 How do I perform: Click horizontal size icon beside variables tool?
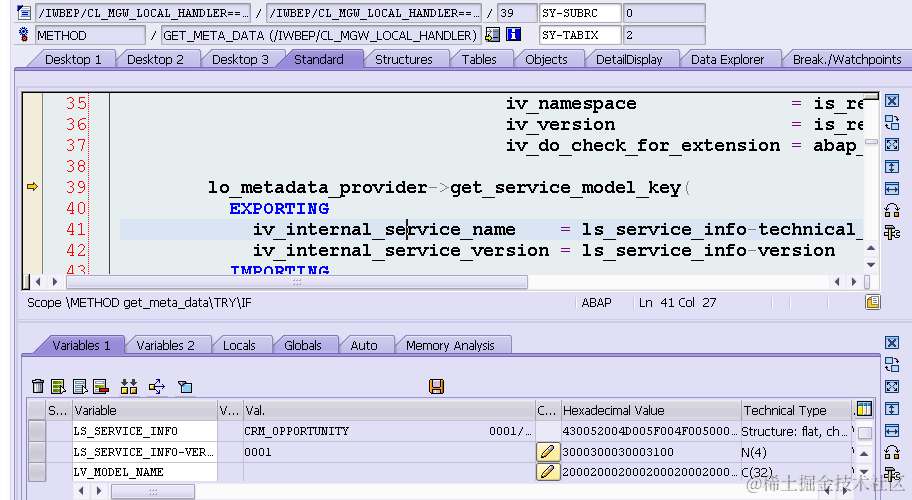coord(892,430)
